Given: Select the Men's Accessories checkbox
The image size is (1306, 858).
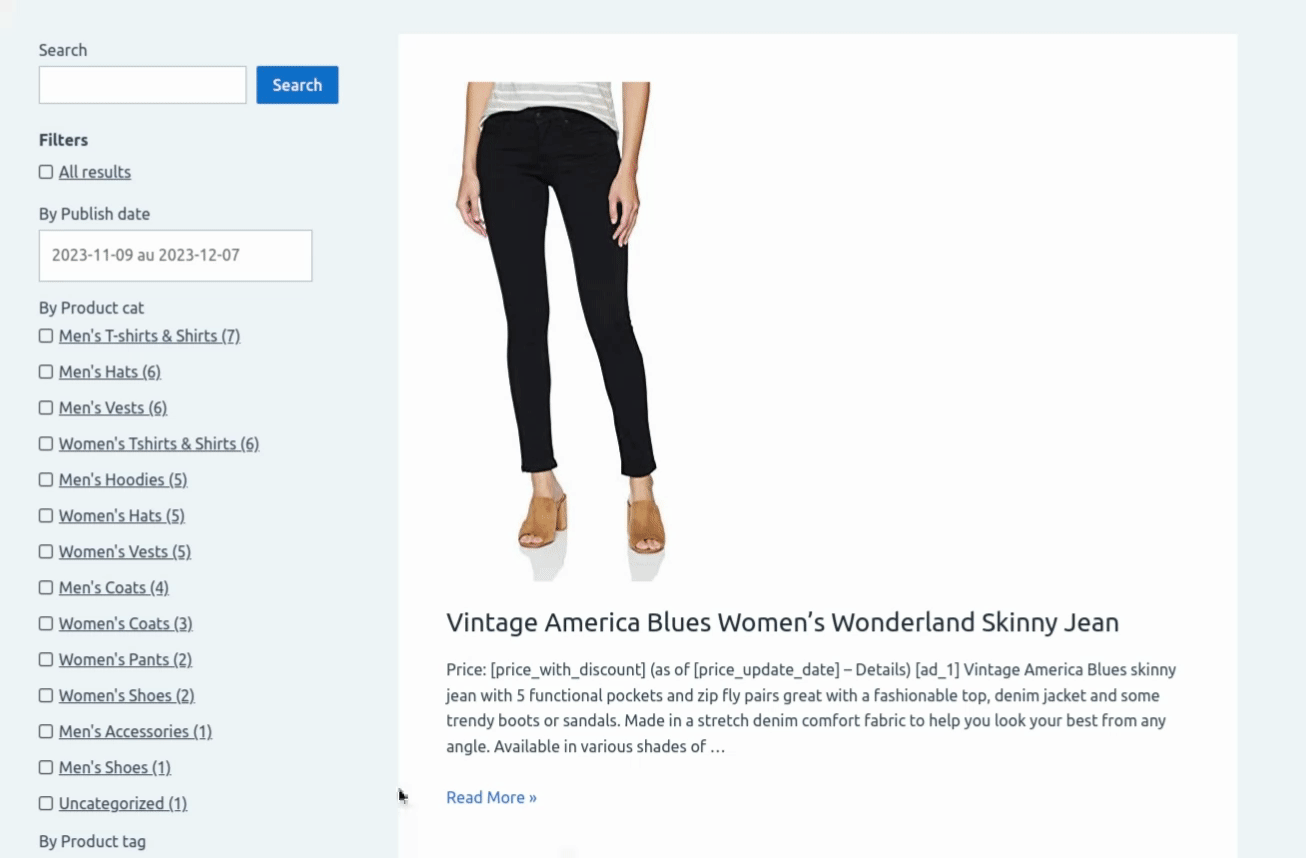Looking at the screenshot, I should (x=46, y=732).
